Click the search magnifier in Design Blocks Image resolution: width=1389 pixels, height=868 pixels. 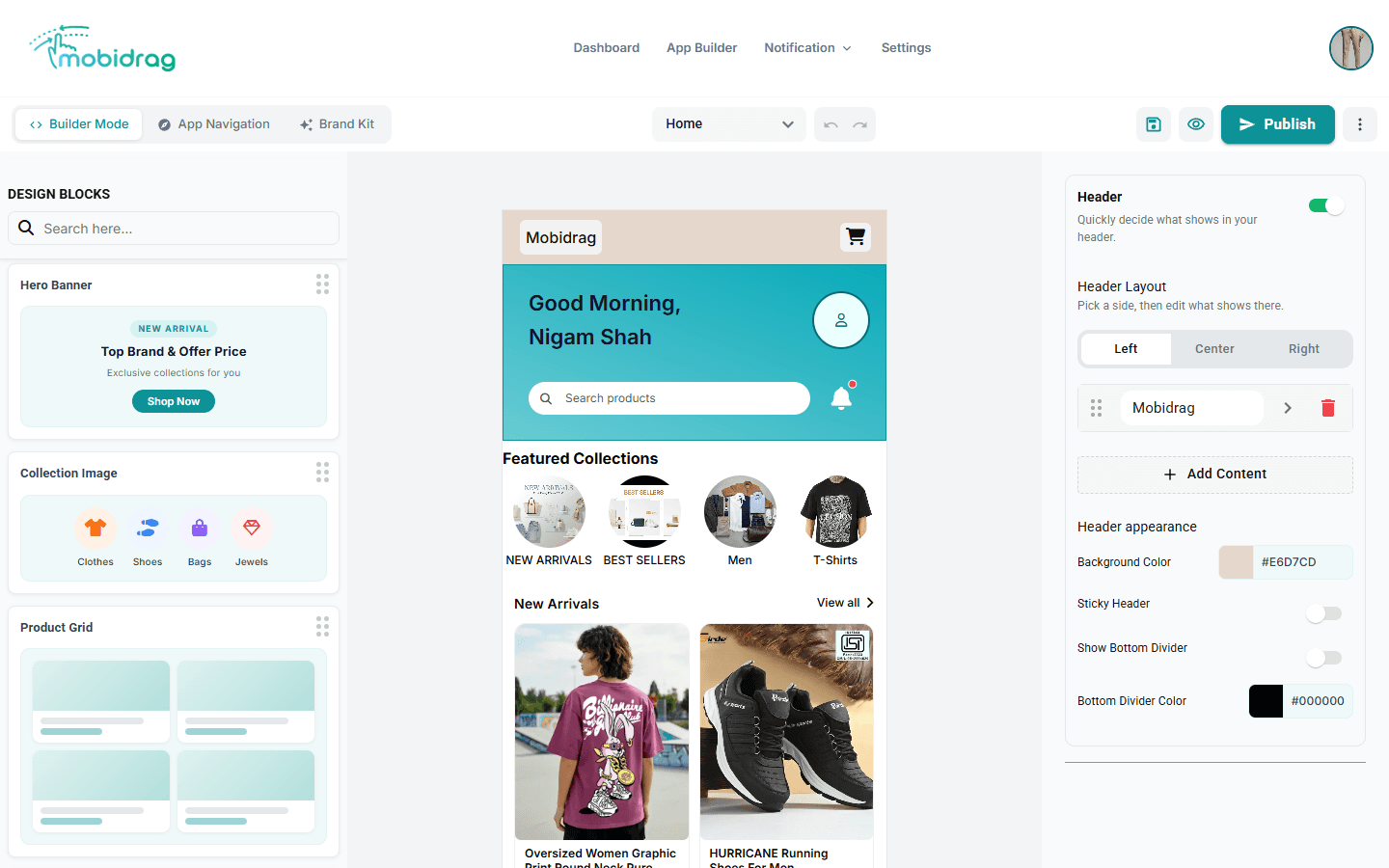pyautogui.click(x=26, y=228)
